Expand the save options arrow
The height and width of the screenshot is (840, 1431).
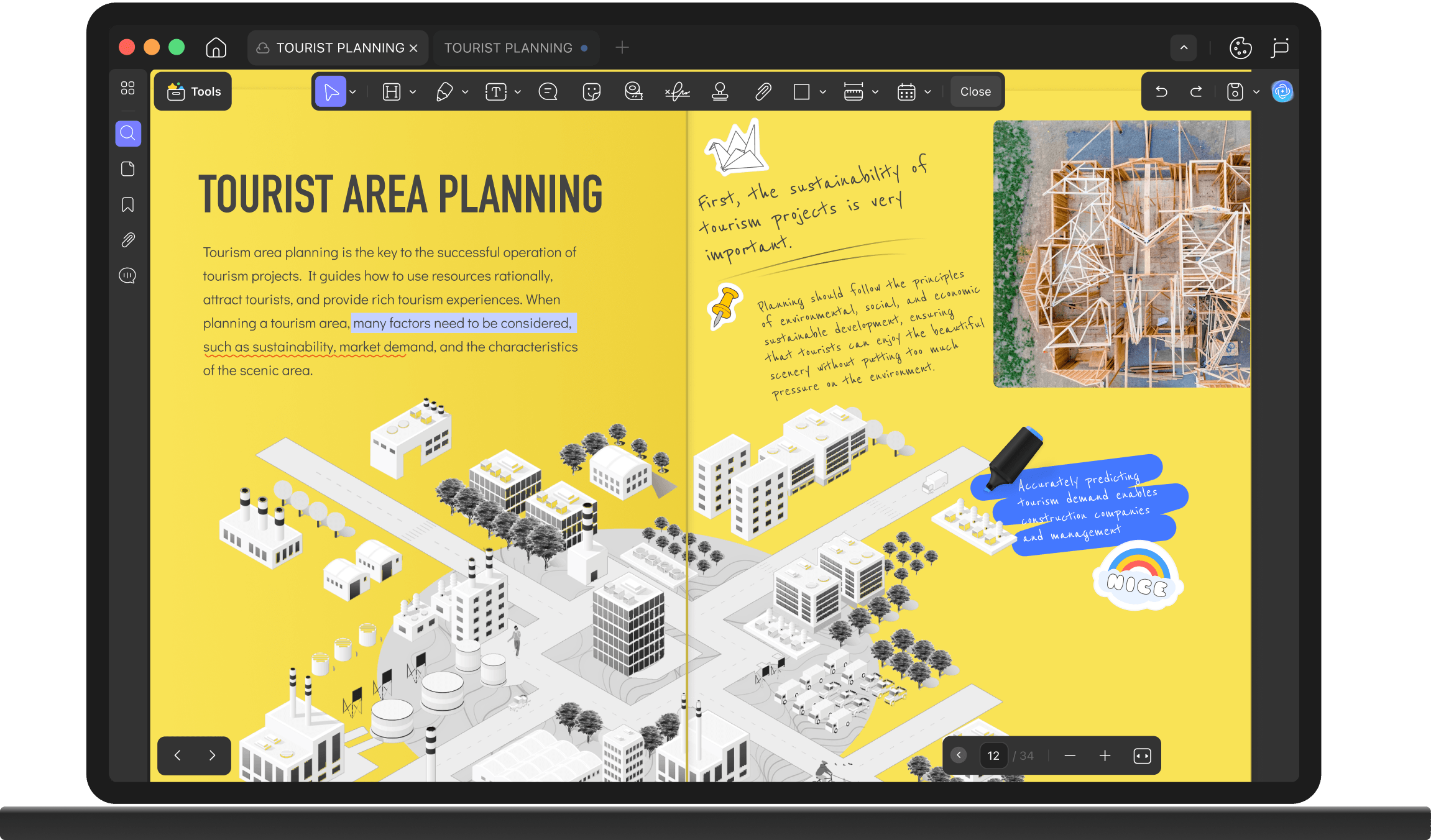[1256, 92]
